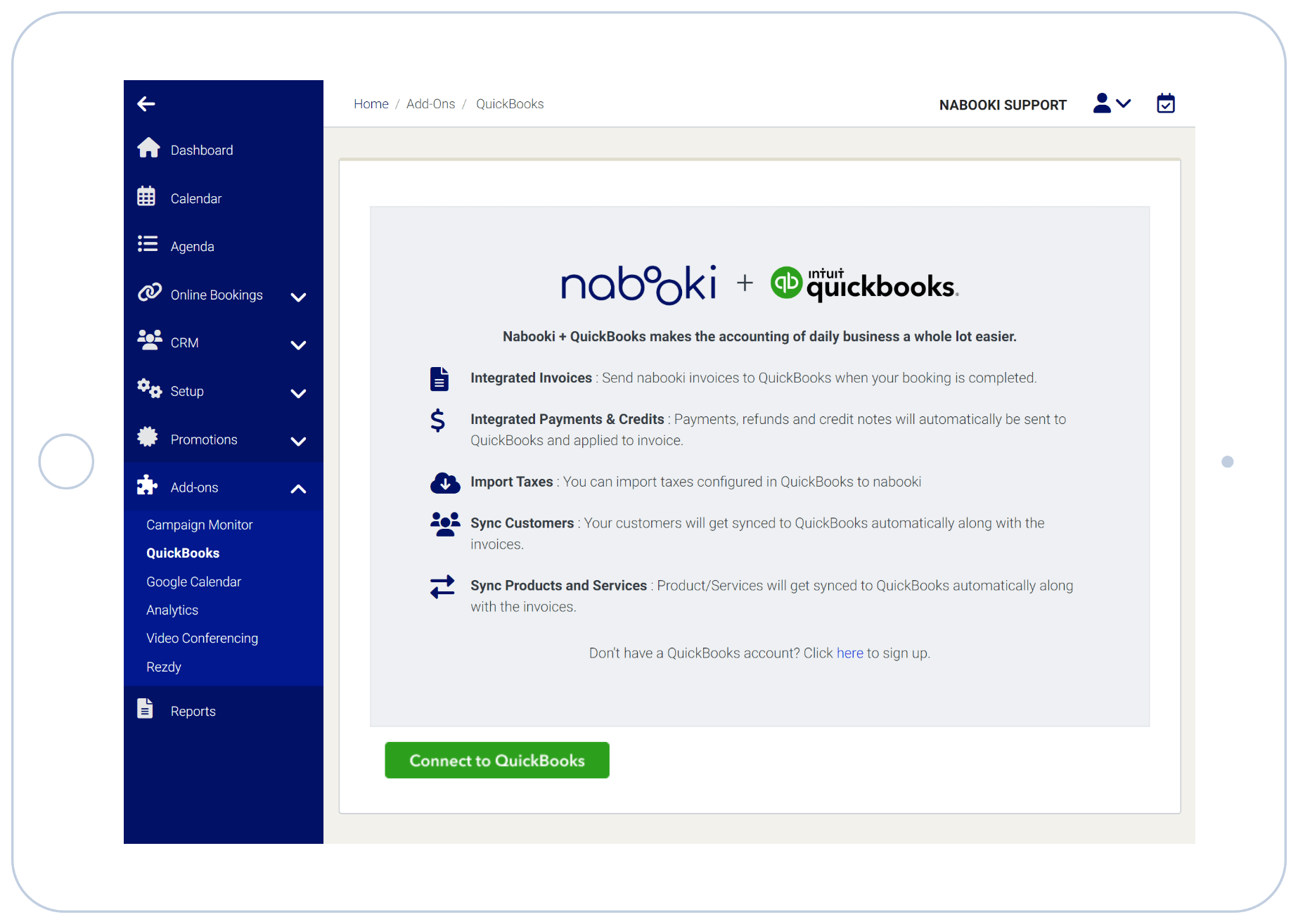
Task: Collapse the Add-ons submenu chevron
Action: [x=298, y=489]
